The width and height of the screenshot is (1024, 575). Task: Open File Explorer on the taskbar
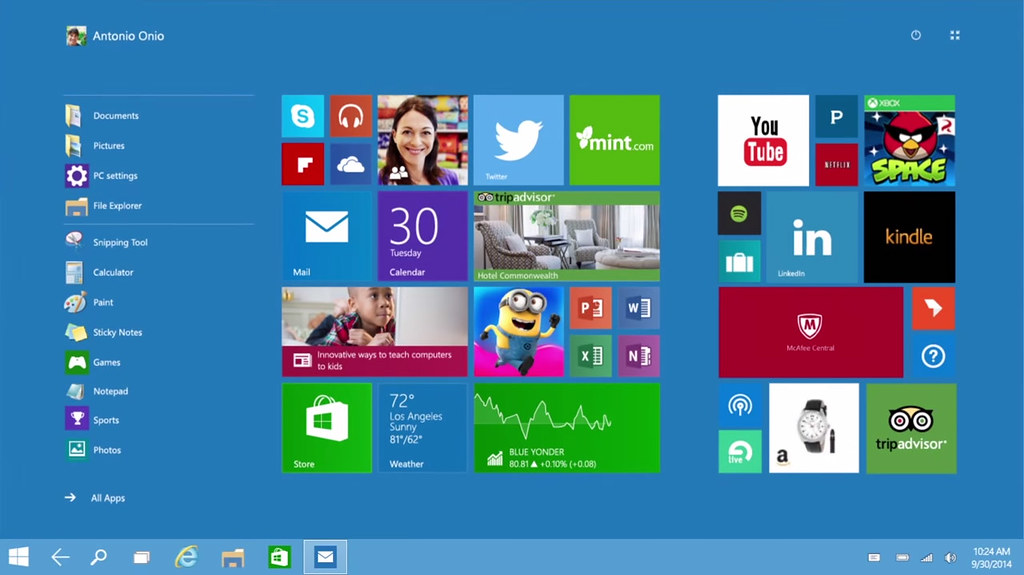click(x=232, y=557)
